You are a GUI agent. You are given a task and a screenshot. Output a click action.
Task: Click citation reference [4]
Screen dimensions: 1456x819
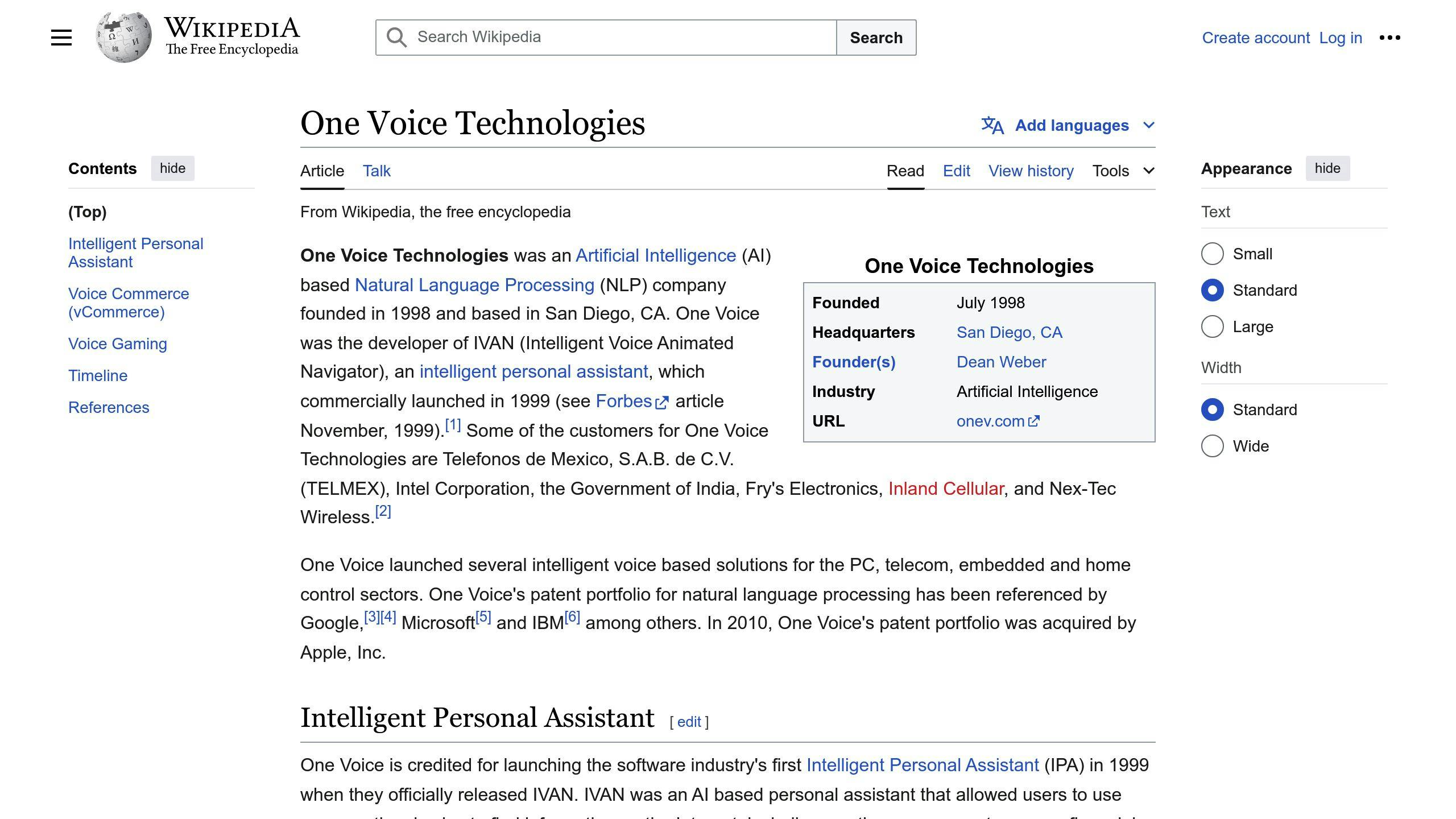pos(388,617)
